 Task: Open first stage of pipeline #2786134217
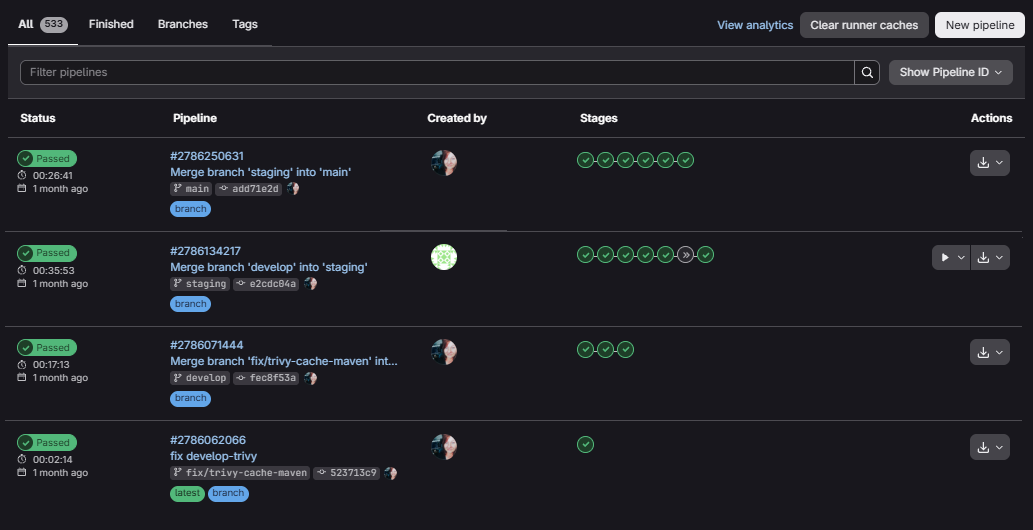[x=585, y=255]
